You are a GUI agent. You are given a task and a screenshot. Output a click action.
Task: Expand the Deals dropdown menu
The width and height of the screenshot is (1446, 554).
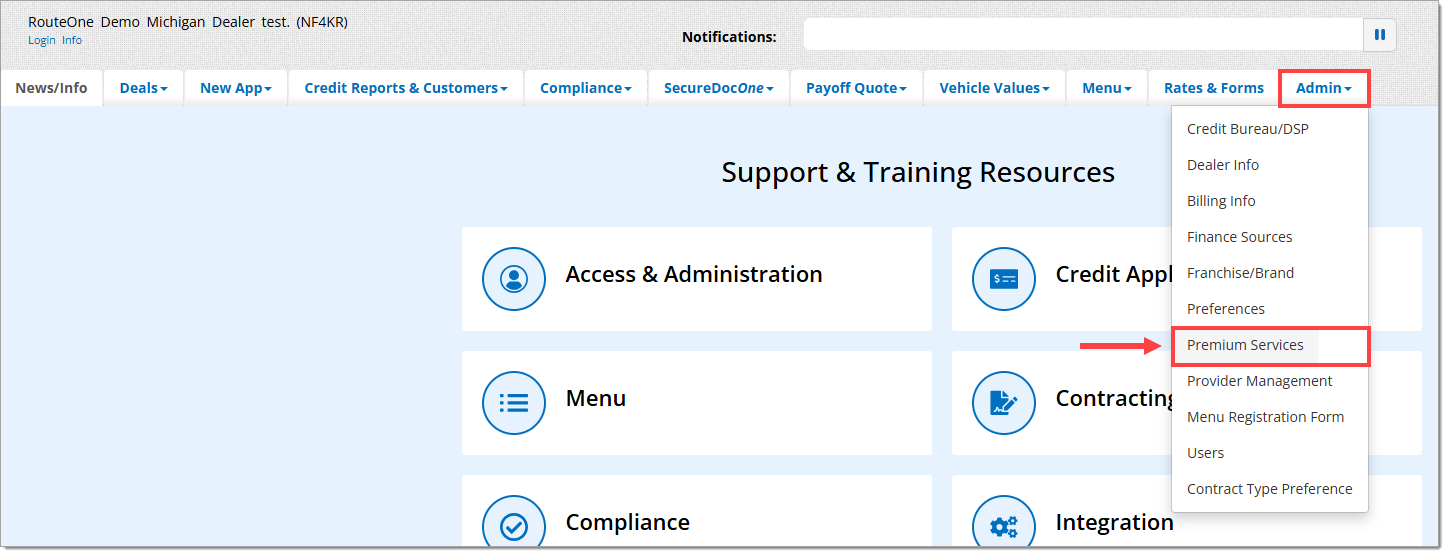(143, 88)
